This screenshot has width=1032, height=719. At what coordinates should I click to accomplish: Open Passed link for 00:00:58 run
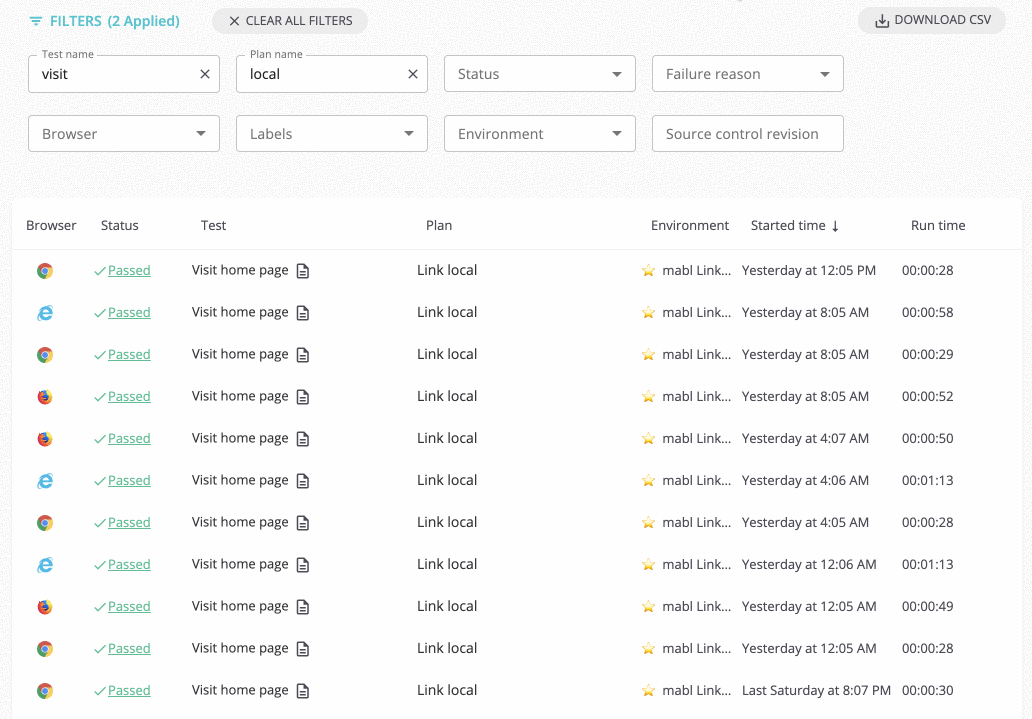tap(129, 313)
